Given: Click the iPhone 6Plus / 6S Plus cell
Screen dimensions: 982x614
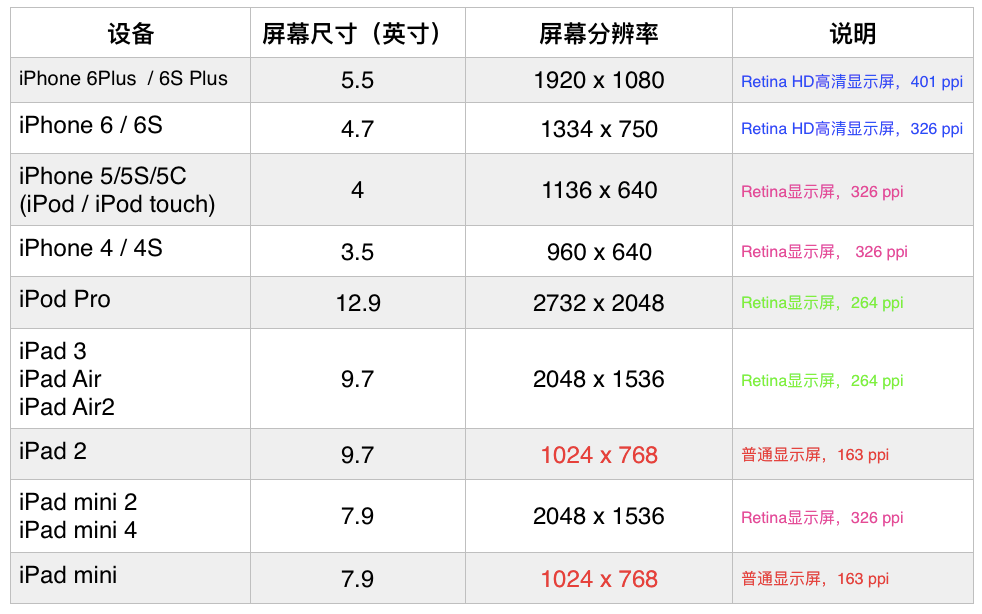Looking at the screenshot, I should [124, 79].
